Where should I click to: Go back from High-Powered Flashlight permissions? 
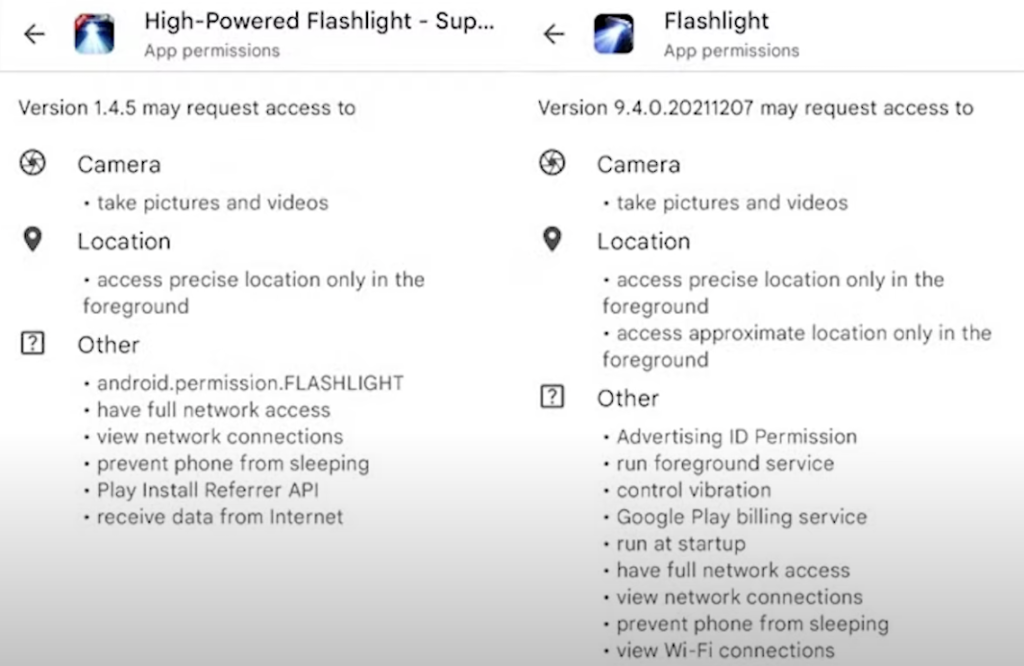click(x=34, y=34)
